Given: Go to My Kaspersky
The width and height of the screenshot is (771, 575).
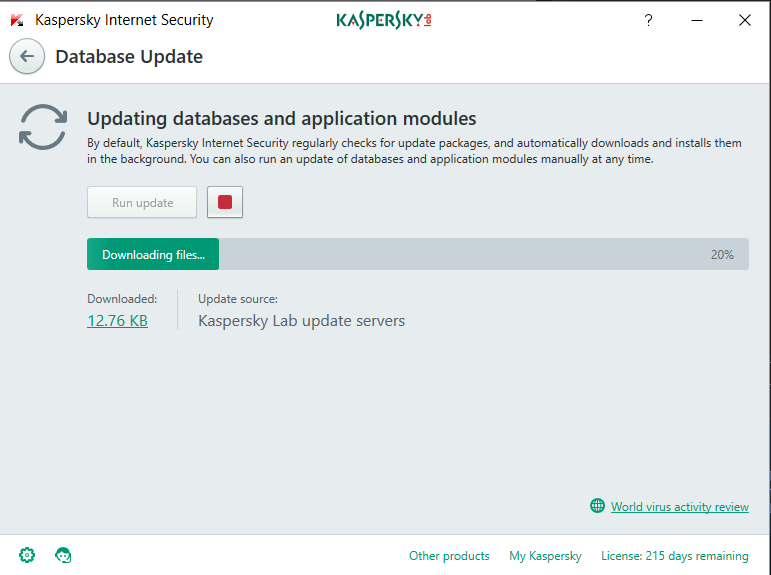Looking at the screenshot, I should (545, 556).
